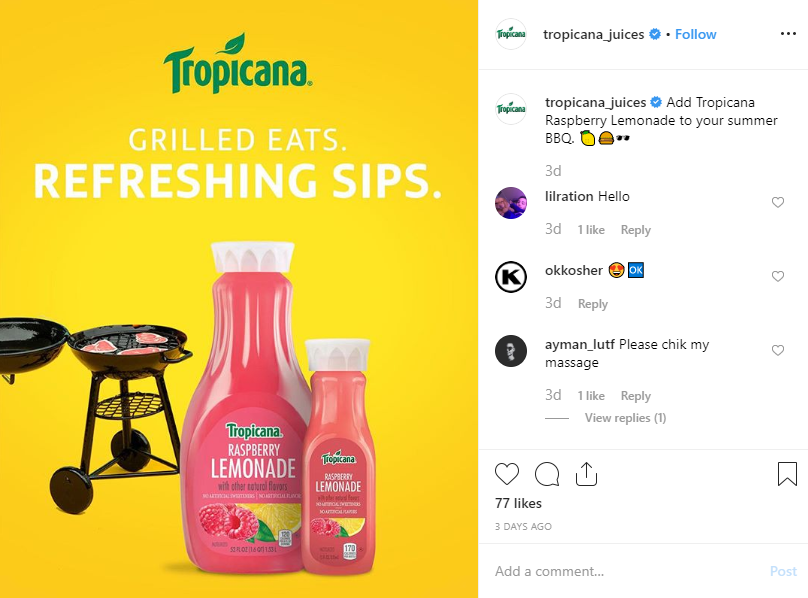Screen dimensions: 808x598
Task: Open the Tropicana profile picture in the header
Action: 511,34
